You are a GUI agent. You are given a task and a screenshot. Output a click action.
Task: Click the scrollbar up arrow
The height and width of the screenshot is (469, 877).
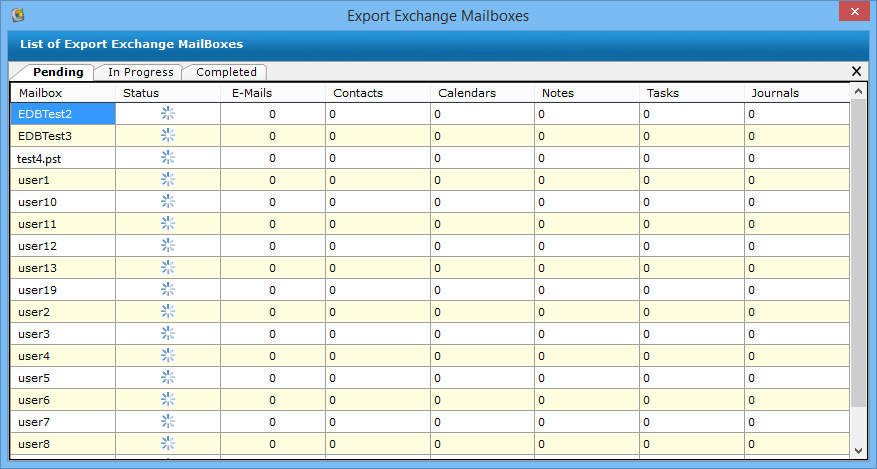[x=858, y=91]
